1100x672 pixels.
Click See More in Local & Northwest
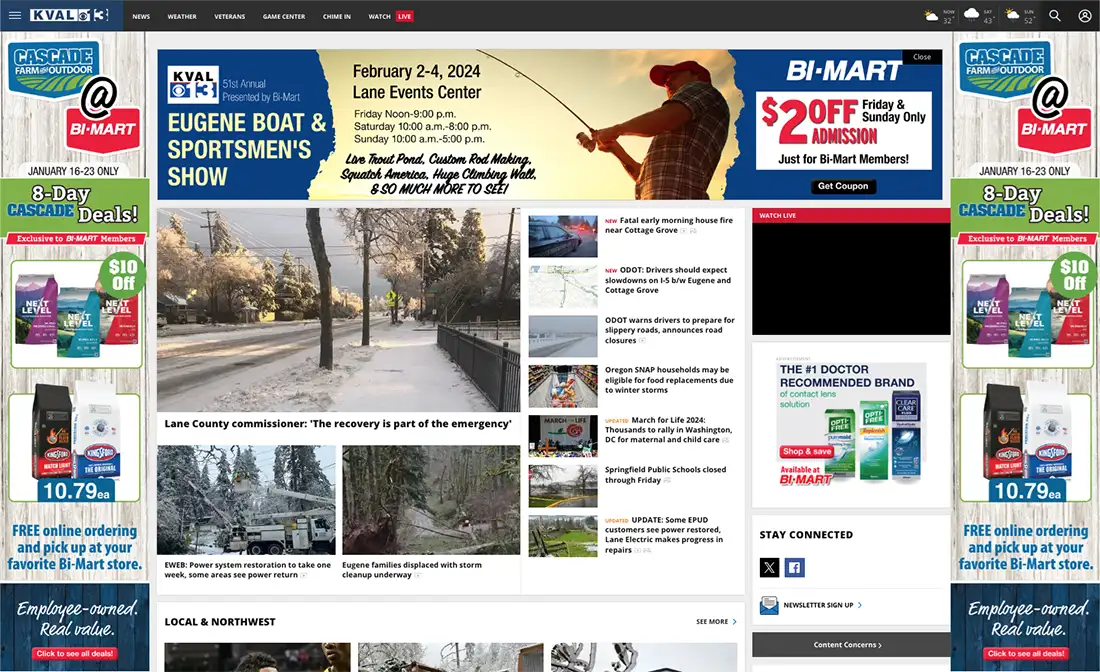(x=712, y=621)
